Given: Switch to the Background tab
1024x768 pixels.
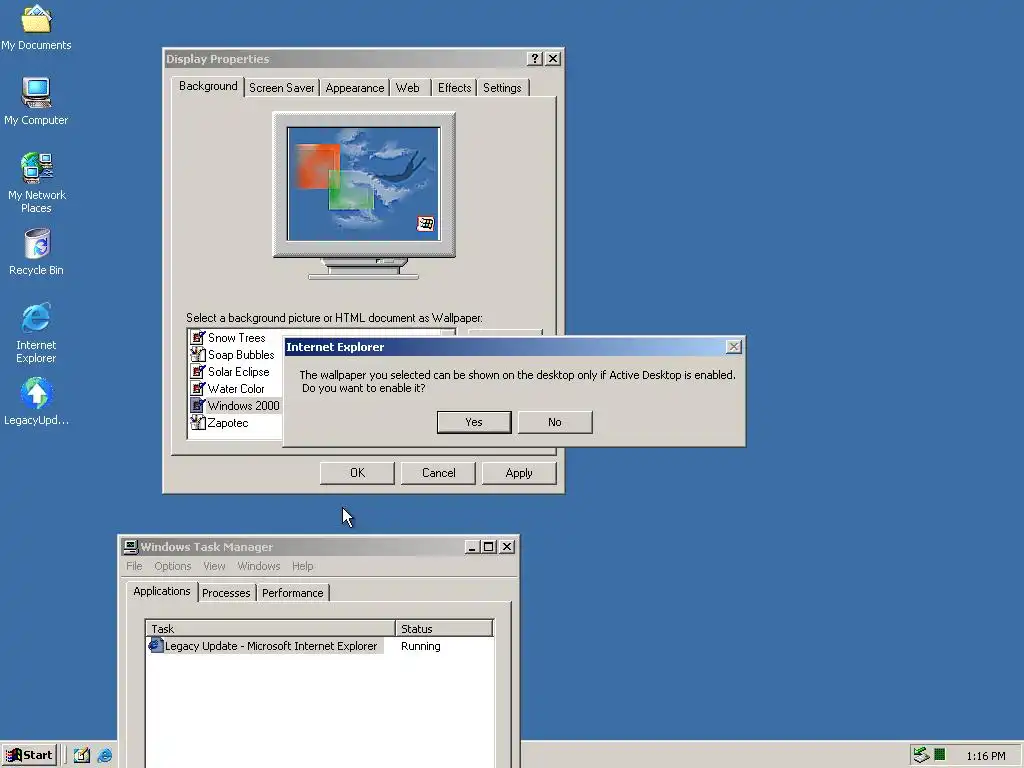Looking at the screenshot, I should click(208, 86).
